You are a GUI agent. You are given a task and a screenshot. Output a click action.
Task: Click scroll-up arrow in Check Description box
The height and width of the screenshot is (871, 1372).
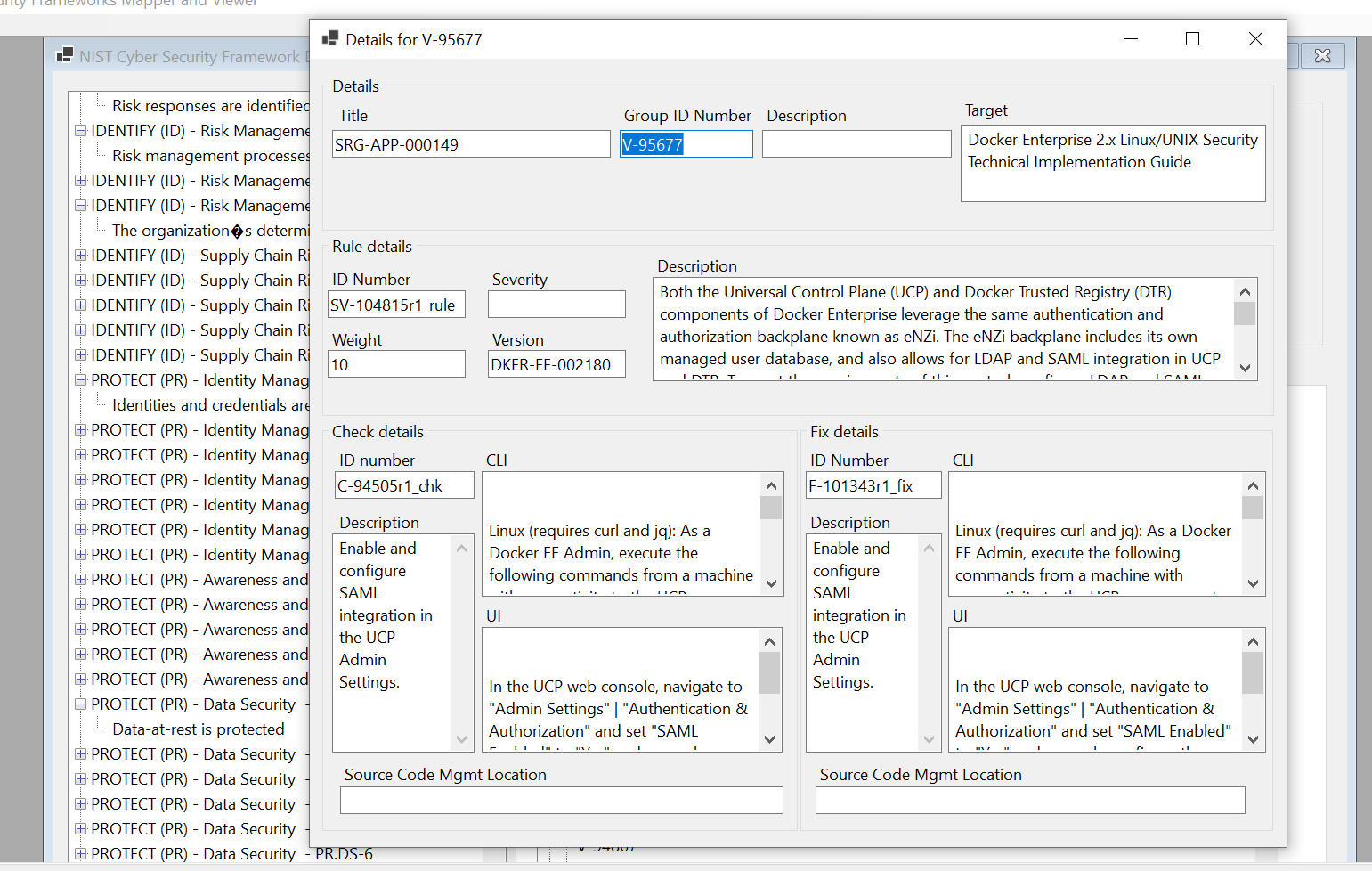coord(461,549)
